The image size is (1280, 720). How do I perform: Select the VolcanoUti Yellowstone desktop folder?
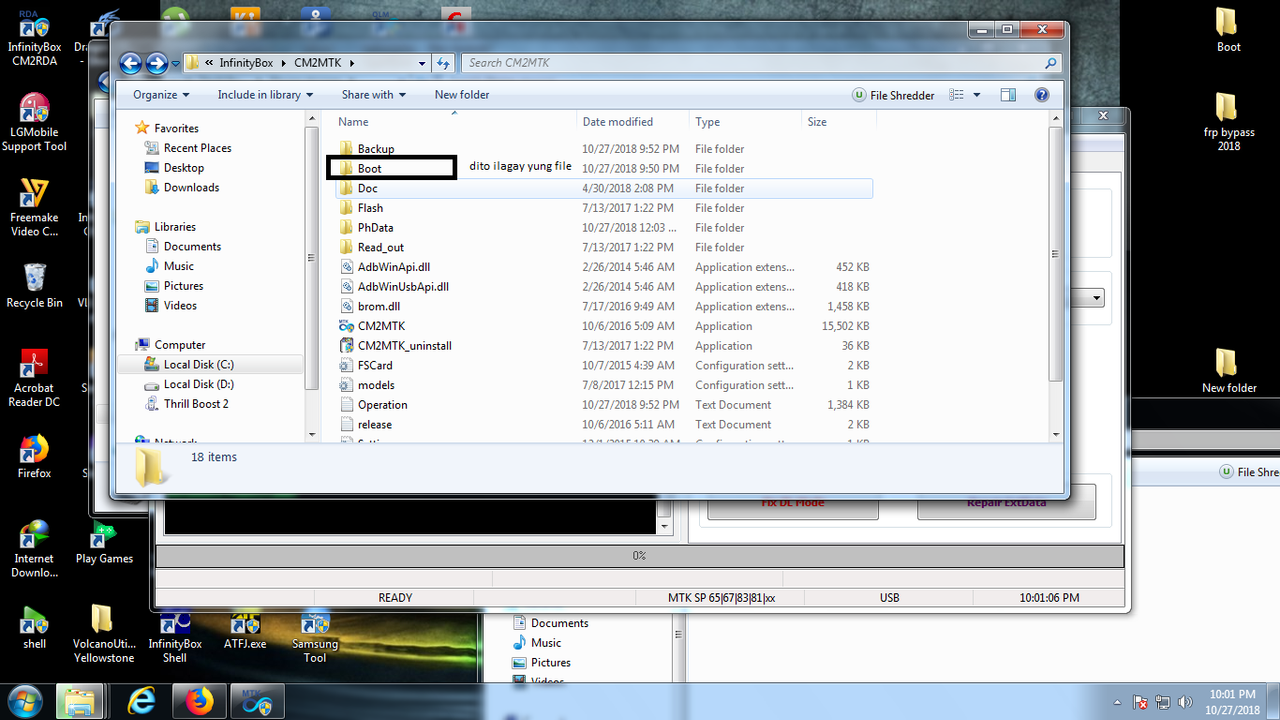(104, 634)
